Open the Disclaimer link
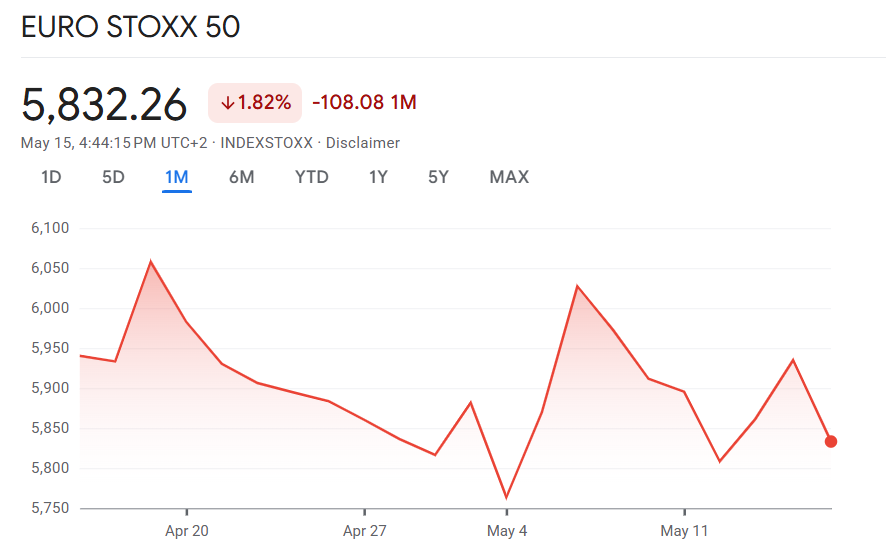The image size is (886, 548). click(363, 143)
